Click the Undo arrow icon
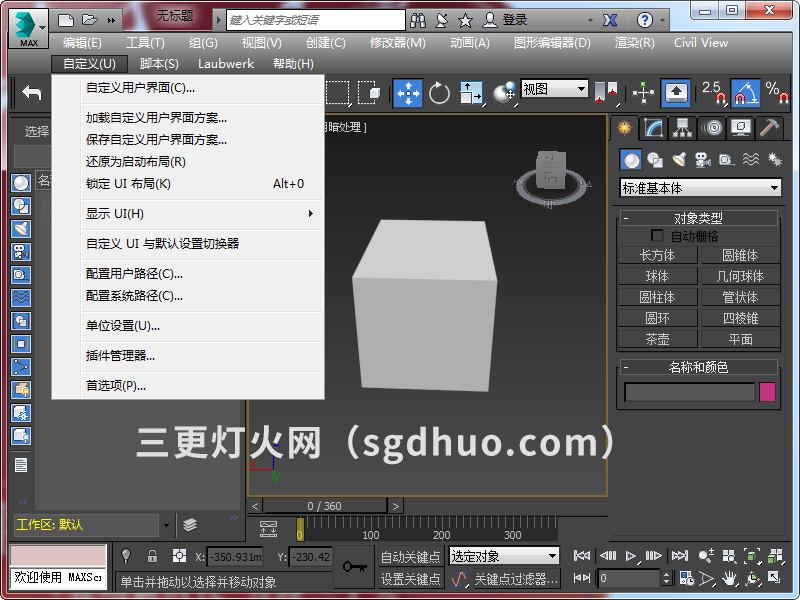This screenshot has height=600, width=800. point(32,92)
